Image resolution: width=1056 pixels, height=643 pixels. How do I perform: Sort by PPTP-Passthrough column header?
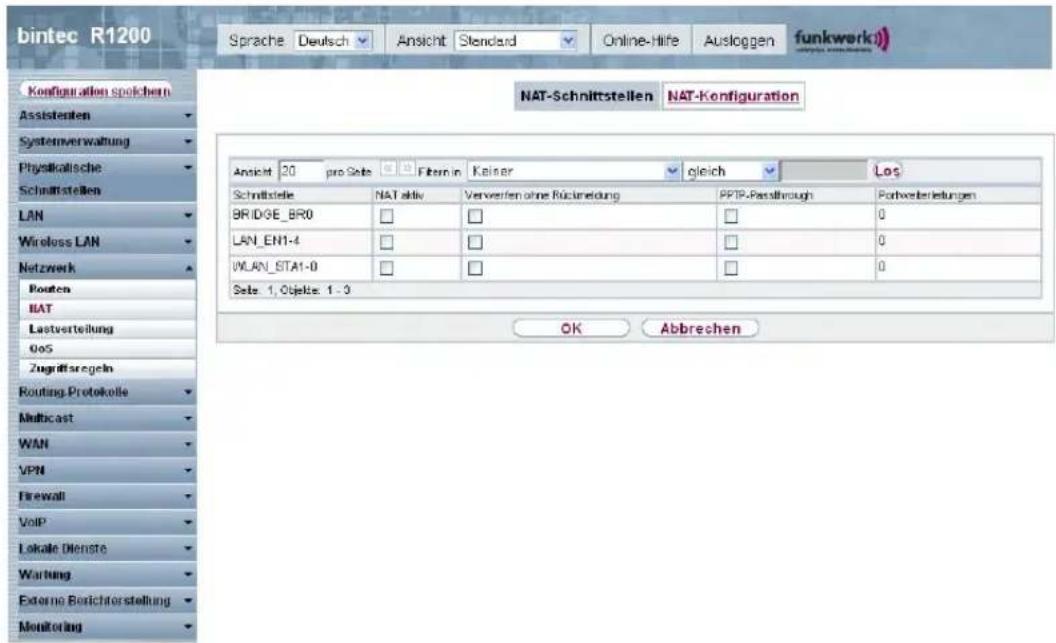click(766, 195)
